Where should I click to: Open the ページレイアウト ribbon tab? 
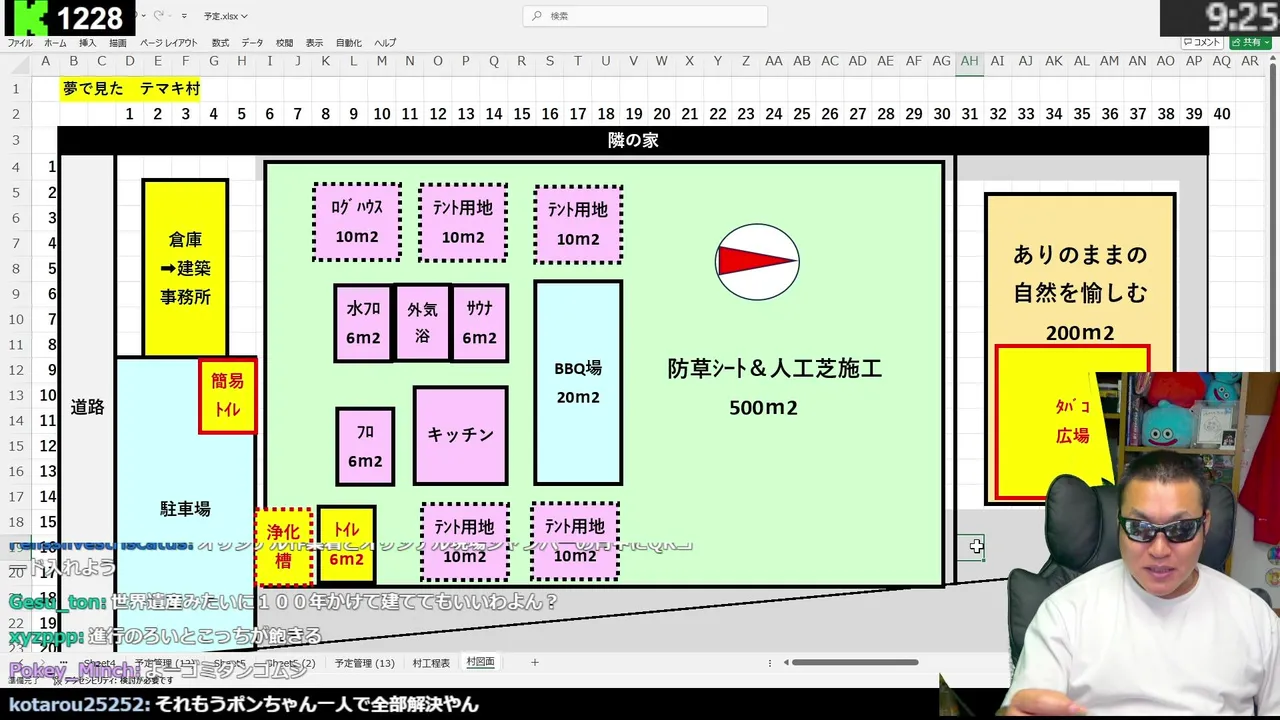coord(169,43)
